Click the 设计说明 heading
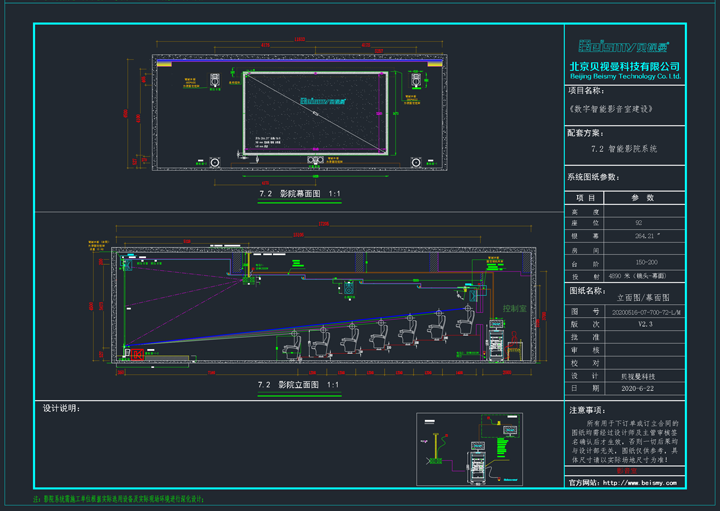 coord(61,408)
